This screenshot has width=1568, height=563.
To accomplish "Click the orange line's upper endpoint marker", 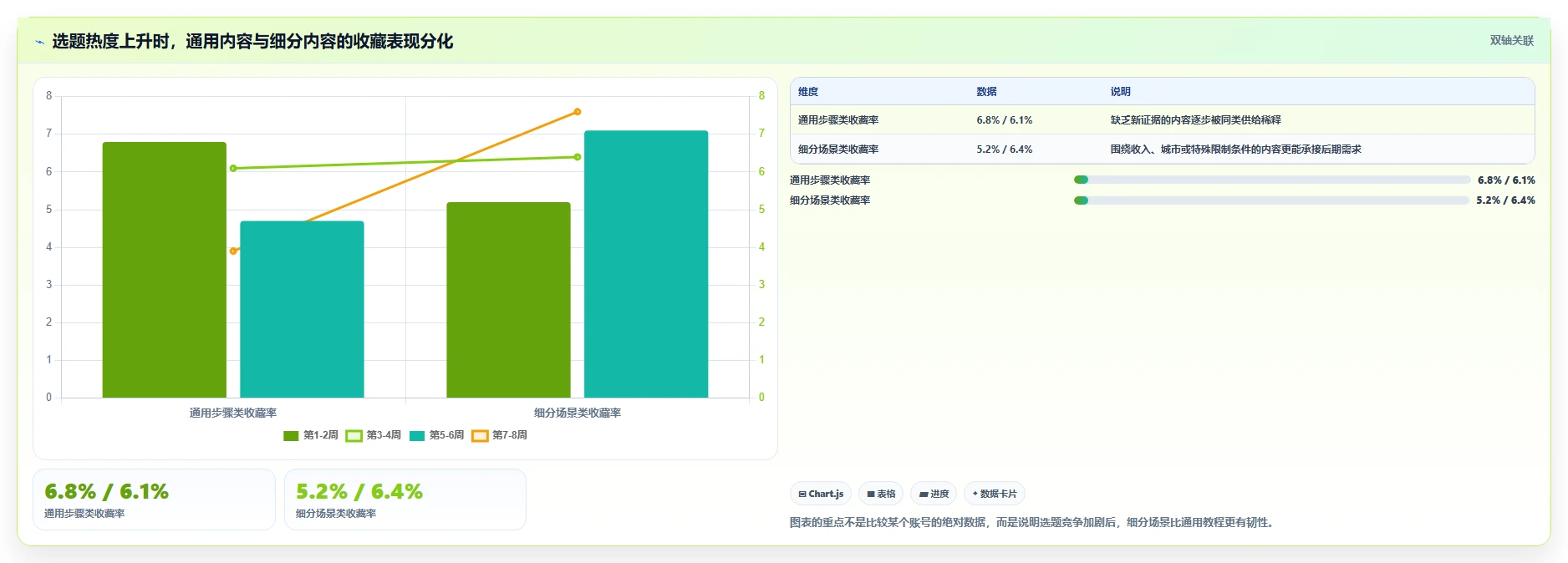I will pyautogui.click(x=578, y=112).
